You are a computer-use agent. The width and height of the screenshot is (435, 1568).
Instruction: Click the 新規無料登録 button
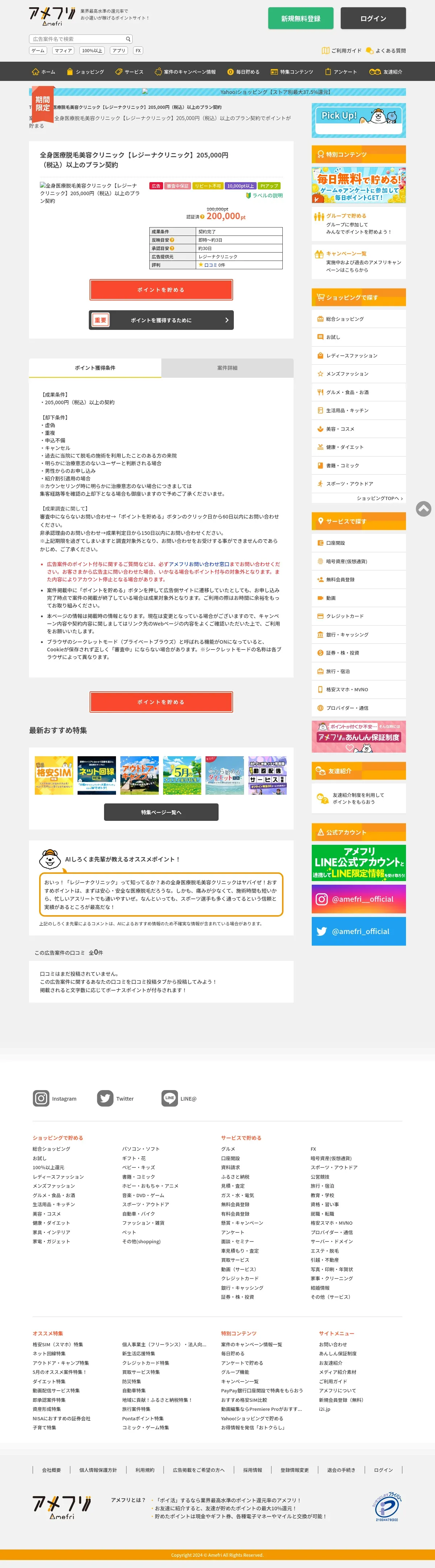[301, 18]
